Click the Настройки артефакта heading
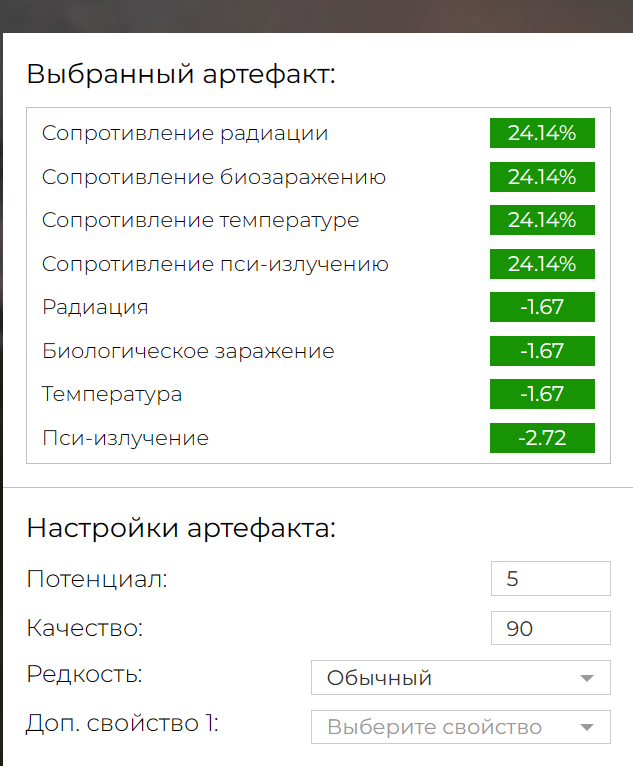Screen dimensions: 633x766 [x=181, y=528]
